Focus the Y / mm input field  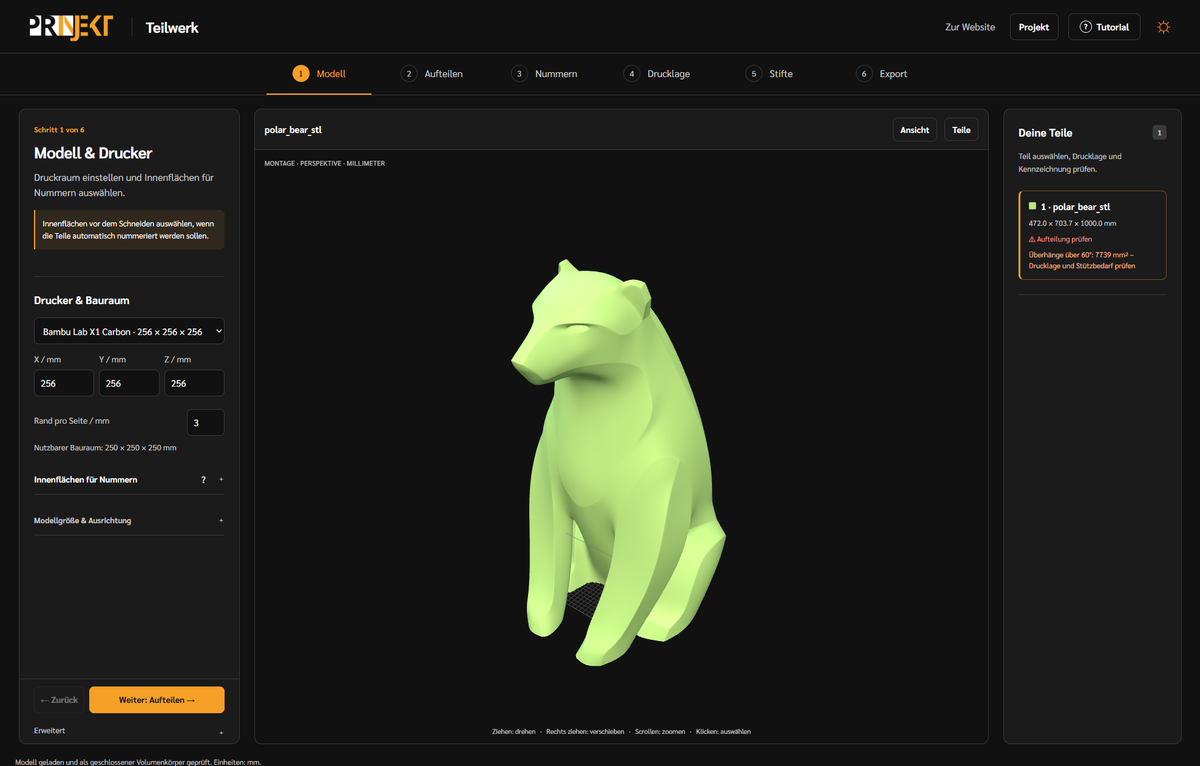[129, 383]
